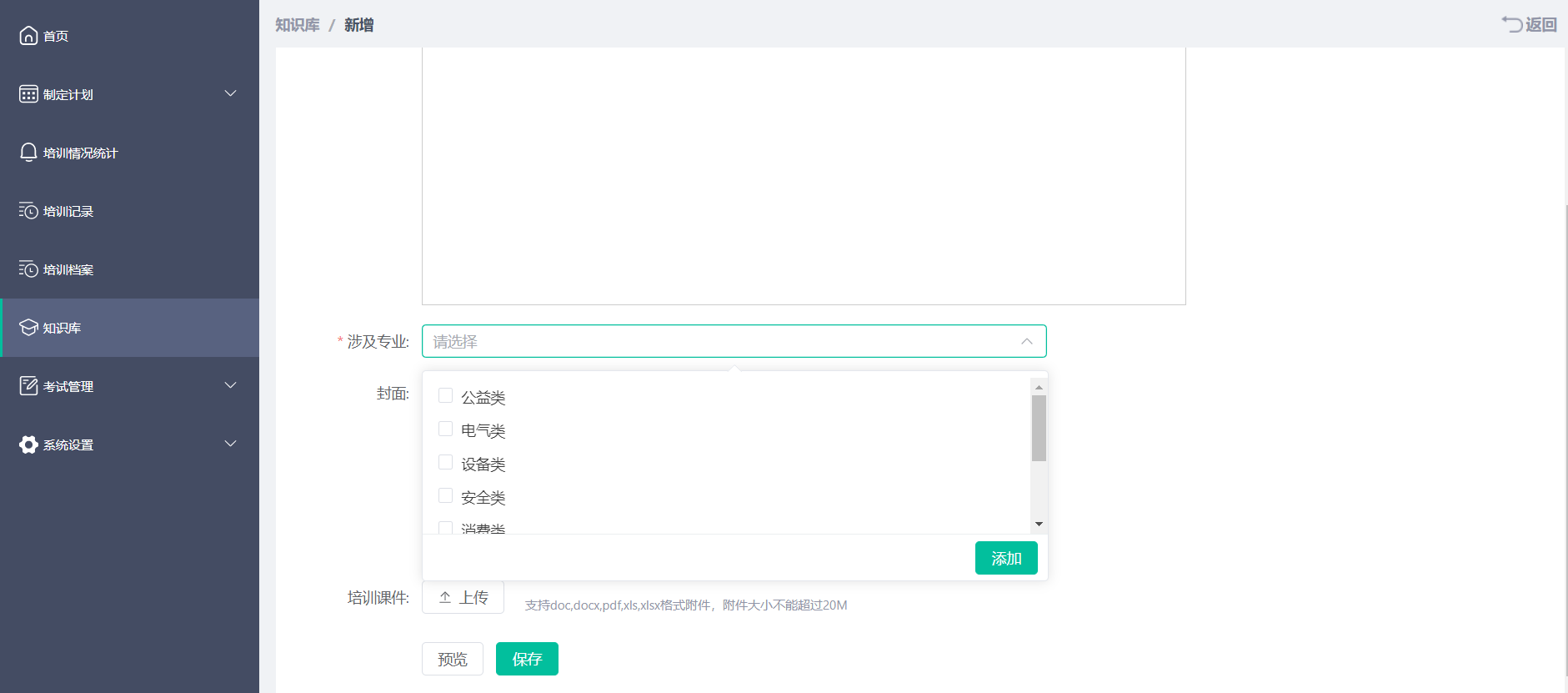Click the home icon in sidebar
The image size is (1568, 693).
coord(28,36)
